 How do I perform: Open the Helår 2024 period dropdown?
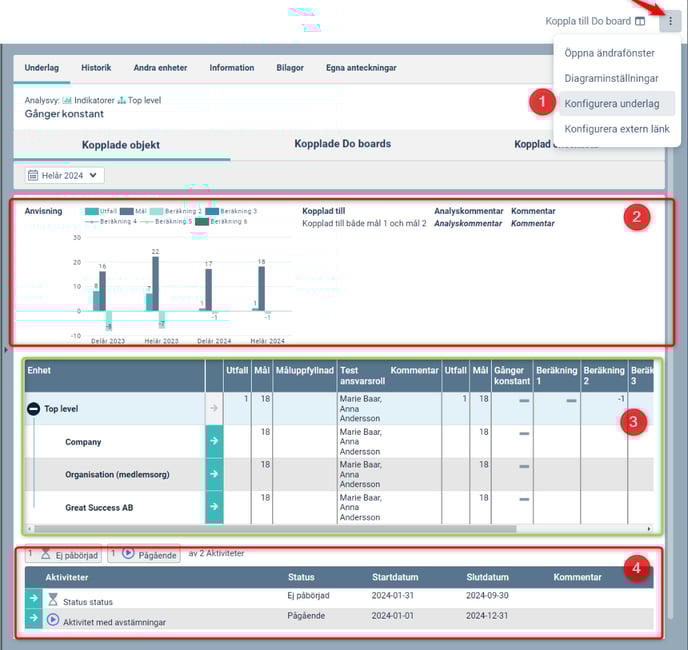64,175
